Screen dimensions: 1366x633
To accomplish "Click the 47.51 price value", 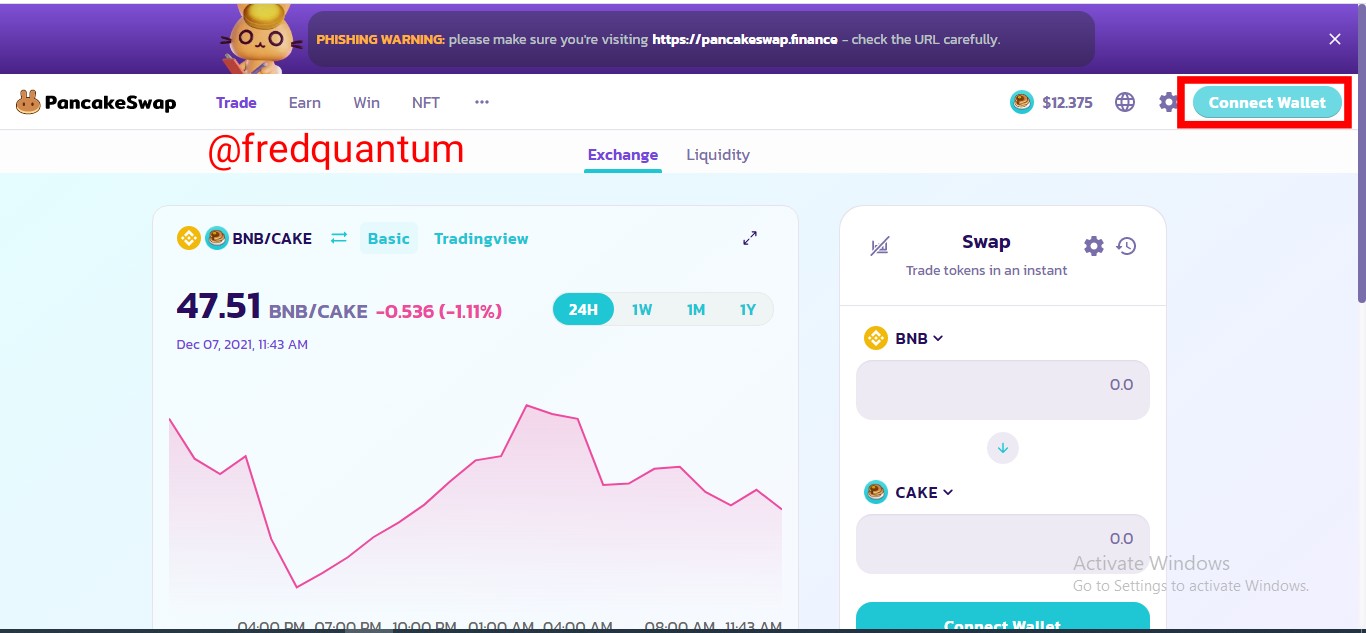I will coord(219,306).
